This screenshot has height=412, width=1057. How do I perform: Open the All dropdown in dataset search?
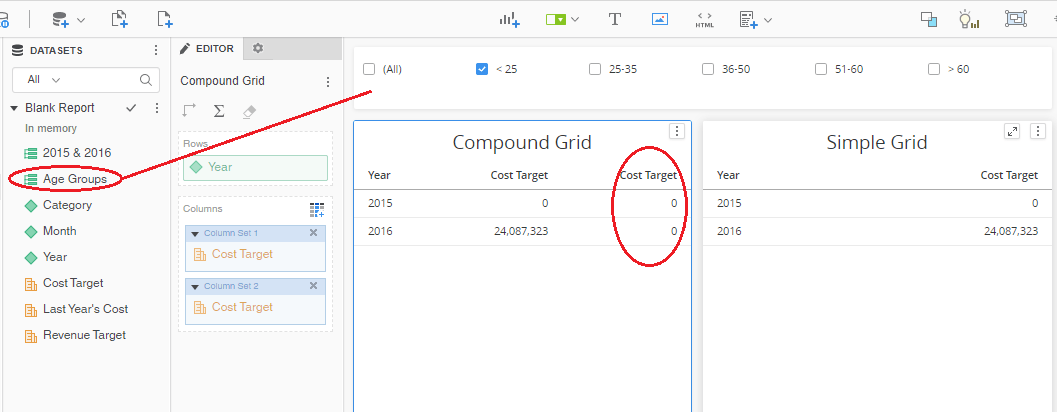click(x=44, y=80)
